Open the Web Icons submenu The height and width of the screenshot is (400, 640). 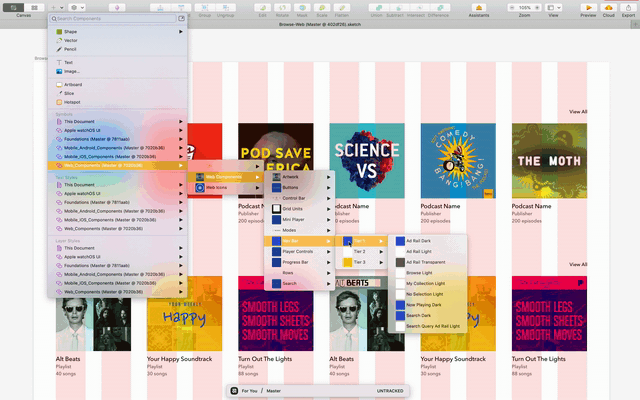(226, 187)
